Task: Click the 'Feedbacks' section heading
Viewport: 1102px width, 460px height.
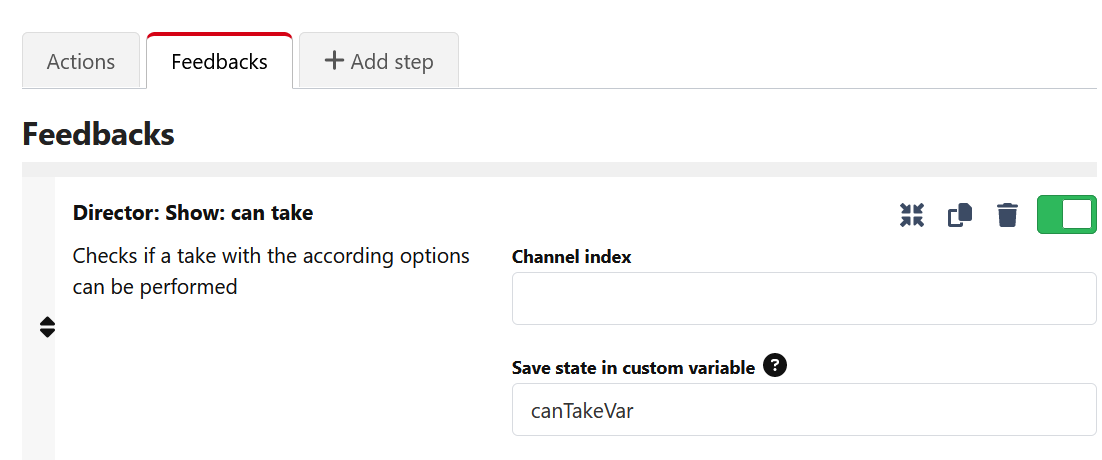Action: point(98,134)
